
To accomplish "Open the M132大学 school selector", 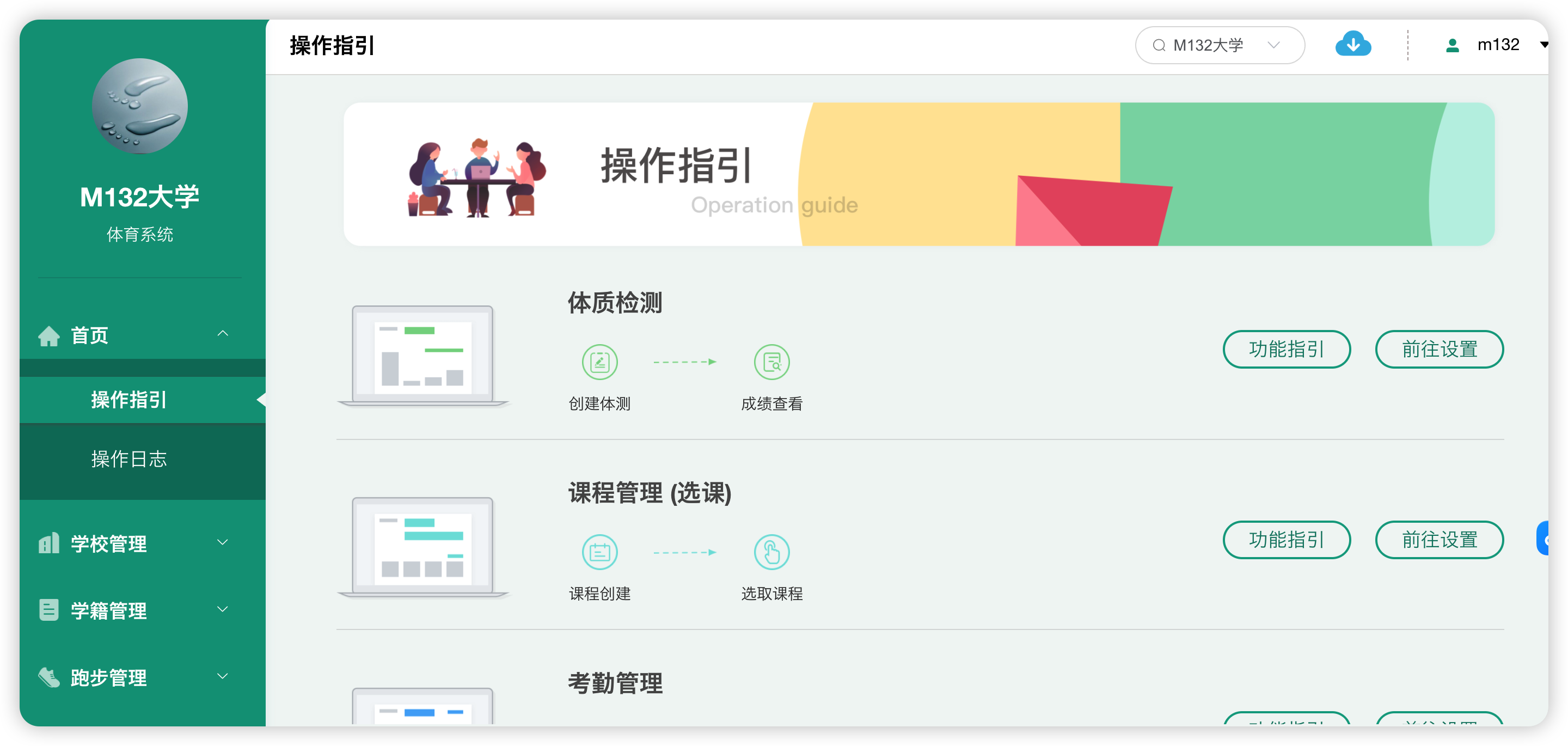I will 1219,45.
